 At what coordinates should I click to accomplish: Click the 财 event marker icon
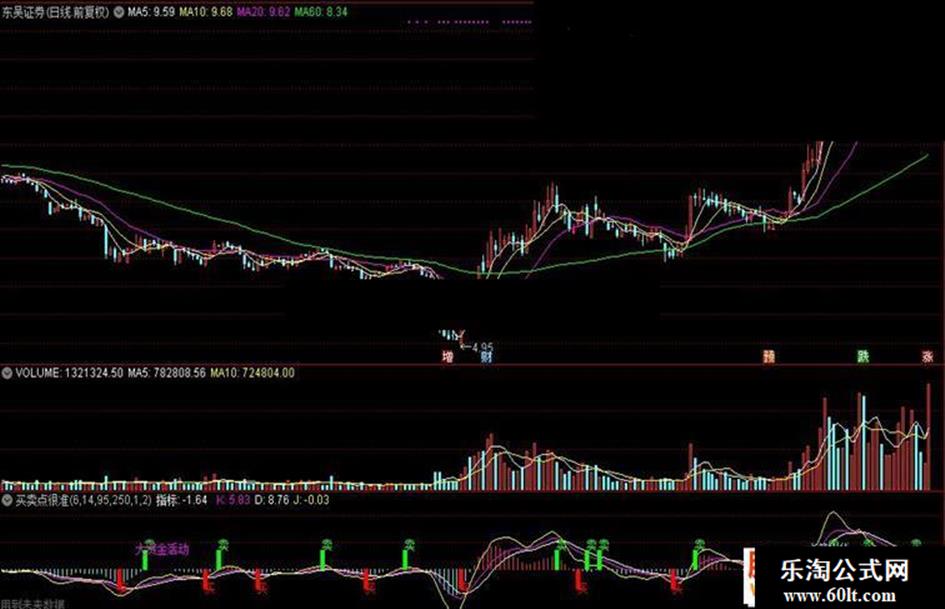click(486, 357)
